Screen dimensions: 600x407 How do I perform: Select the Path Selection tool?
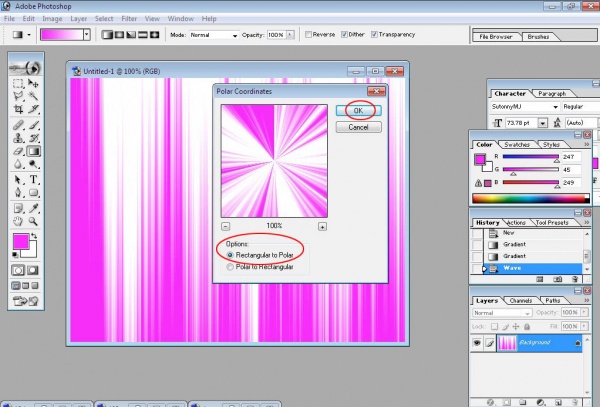click(18, 179)
